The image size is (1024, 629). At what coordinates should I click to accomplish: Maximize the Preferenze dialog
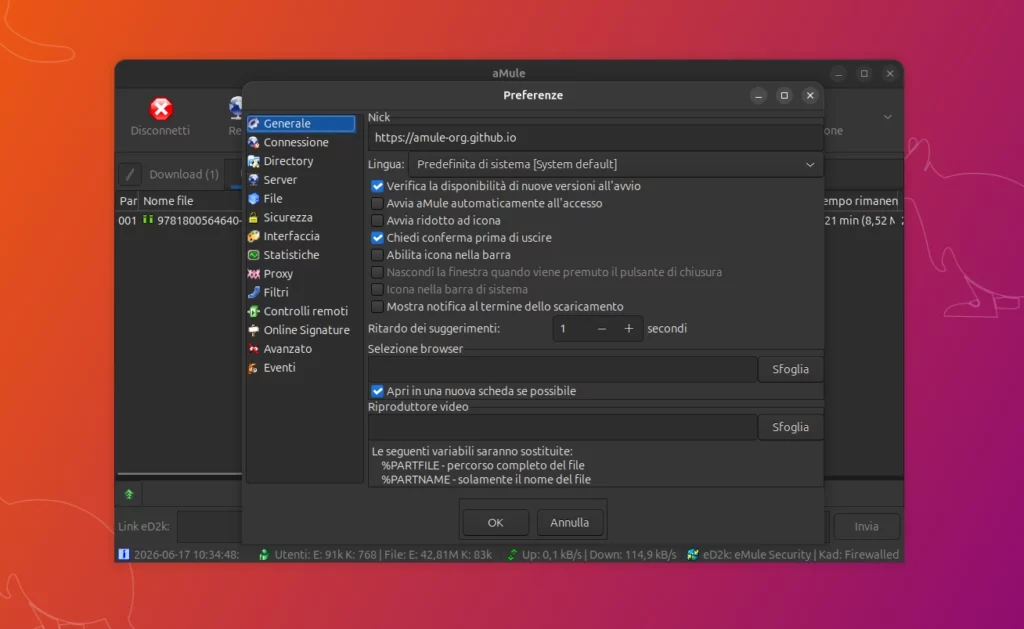pyautogui.click(x=784, y=95)
